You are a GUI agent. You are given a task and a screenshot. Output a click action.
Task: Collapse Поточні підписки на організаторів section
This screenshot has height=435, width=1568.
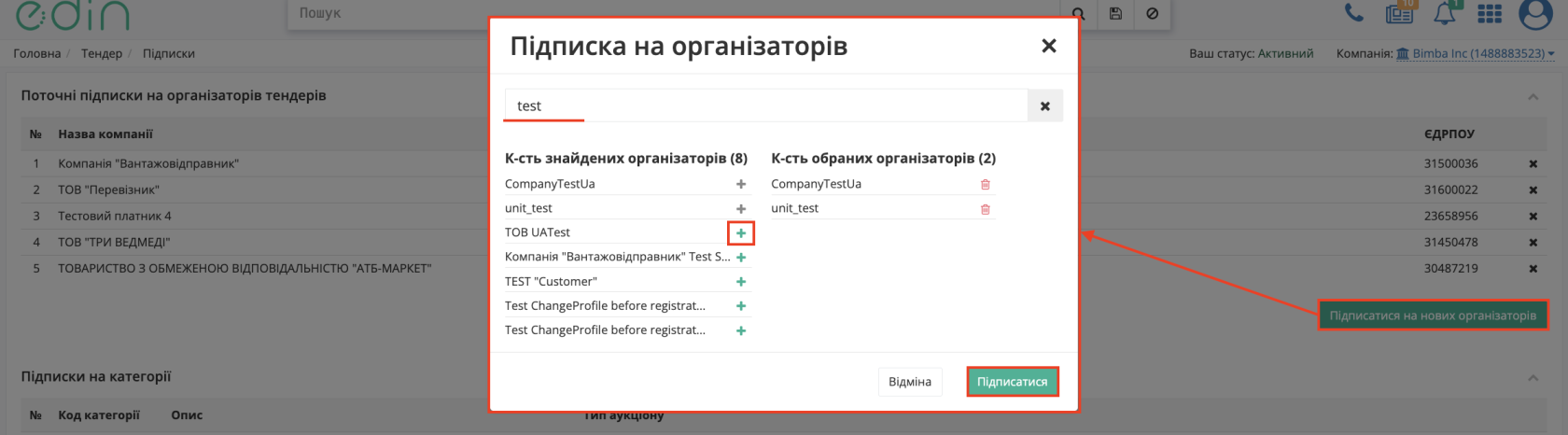tap(1533, 96)
